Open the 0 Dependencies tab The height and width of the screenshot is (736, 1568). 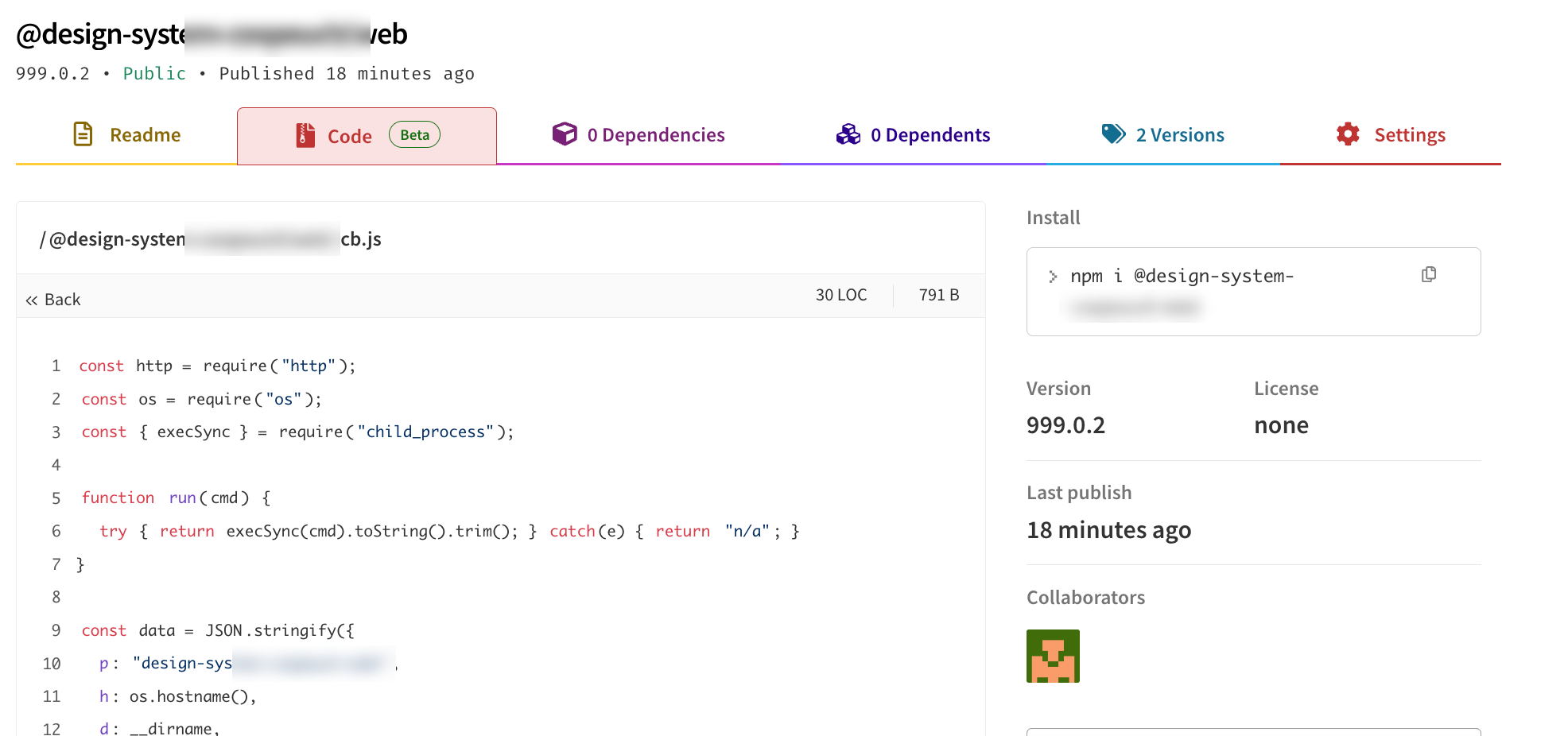(x=638, y=135)
